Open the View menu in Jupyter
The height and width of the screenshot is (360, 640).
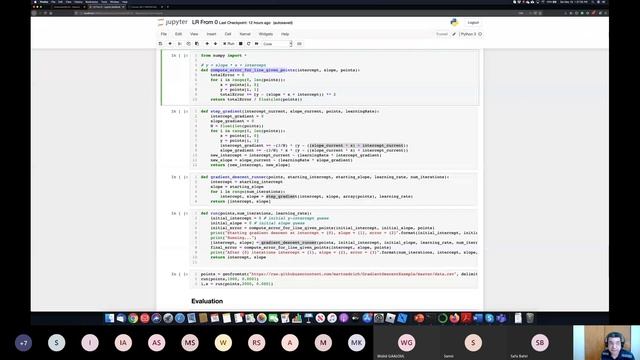[194, 34]
